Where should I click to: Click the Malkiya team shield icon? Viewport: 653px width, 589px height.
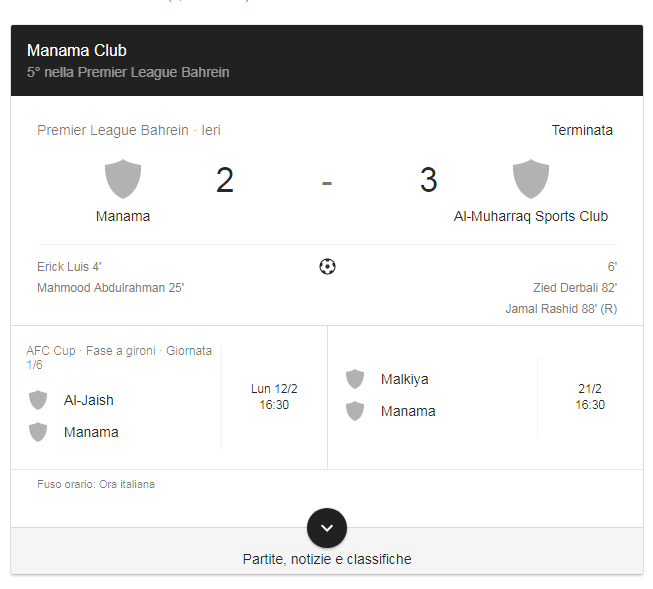[355, 379]
